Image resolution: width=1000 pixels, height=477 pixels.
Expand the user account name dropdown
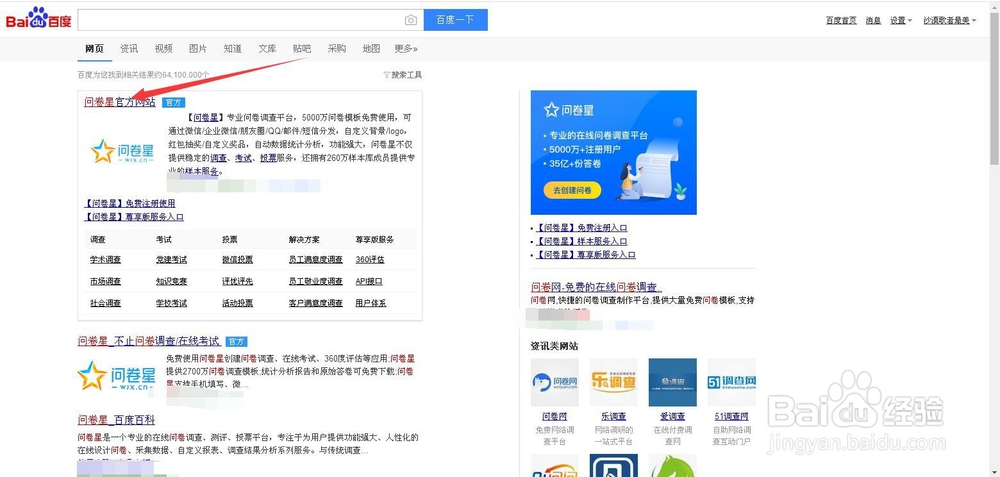coord(950,20)
